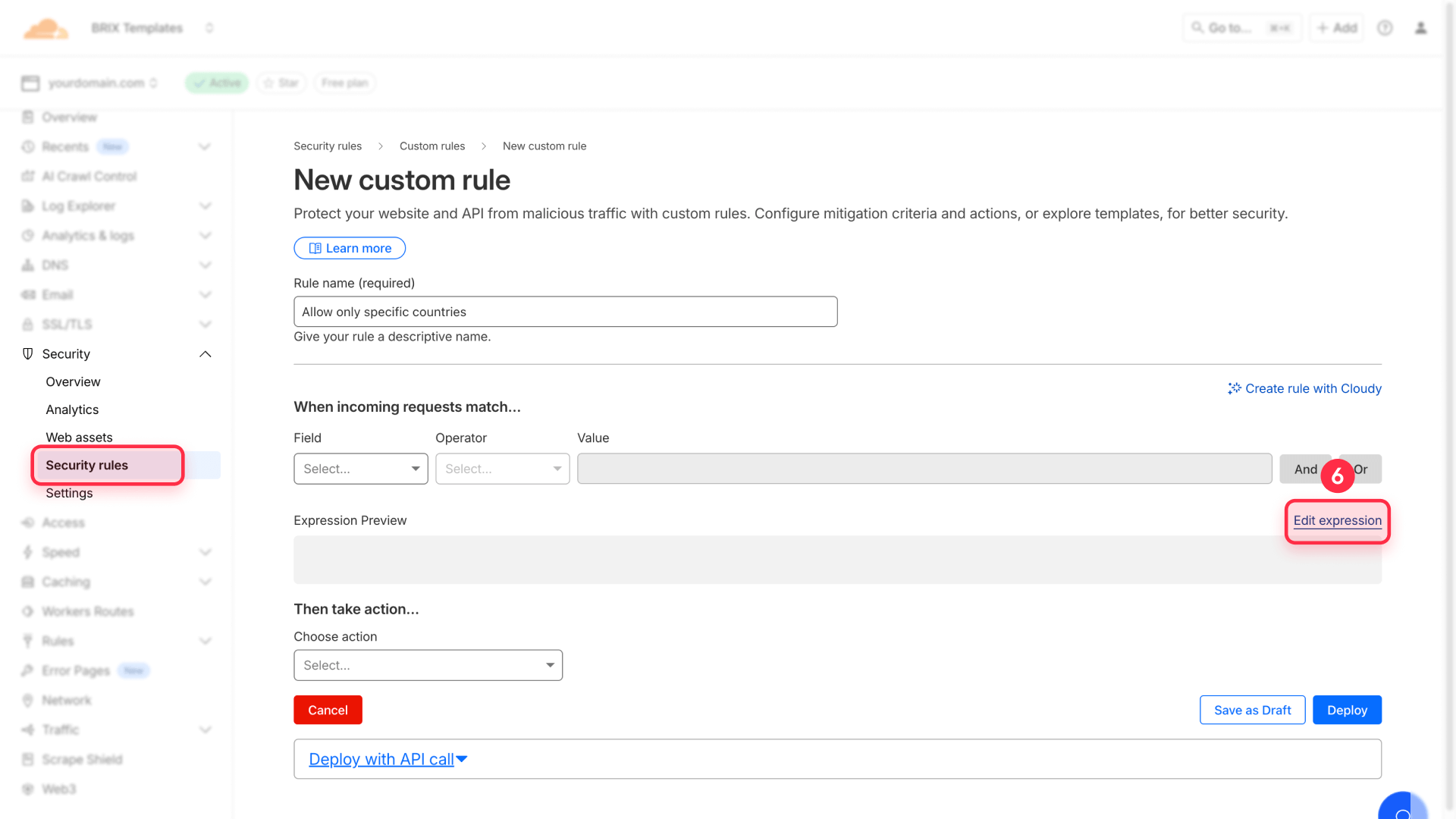
Task: Go to Custom rules via breadcrumb
Action: [x=432, y=146]
